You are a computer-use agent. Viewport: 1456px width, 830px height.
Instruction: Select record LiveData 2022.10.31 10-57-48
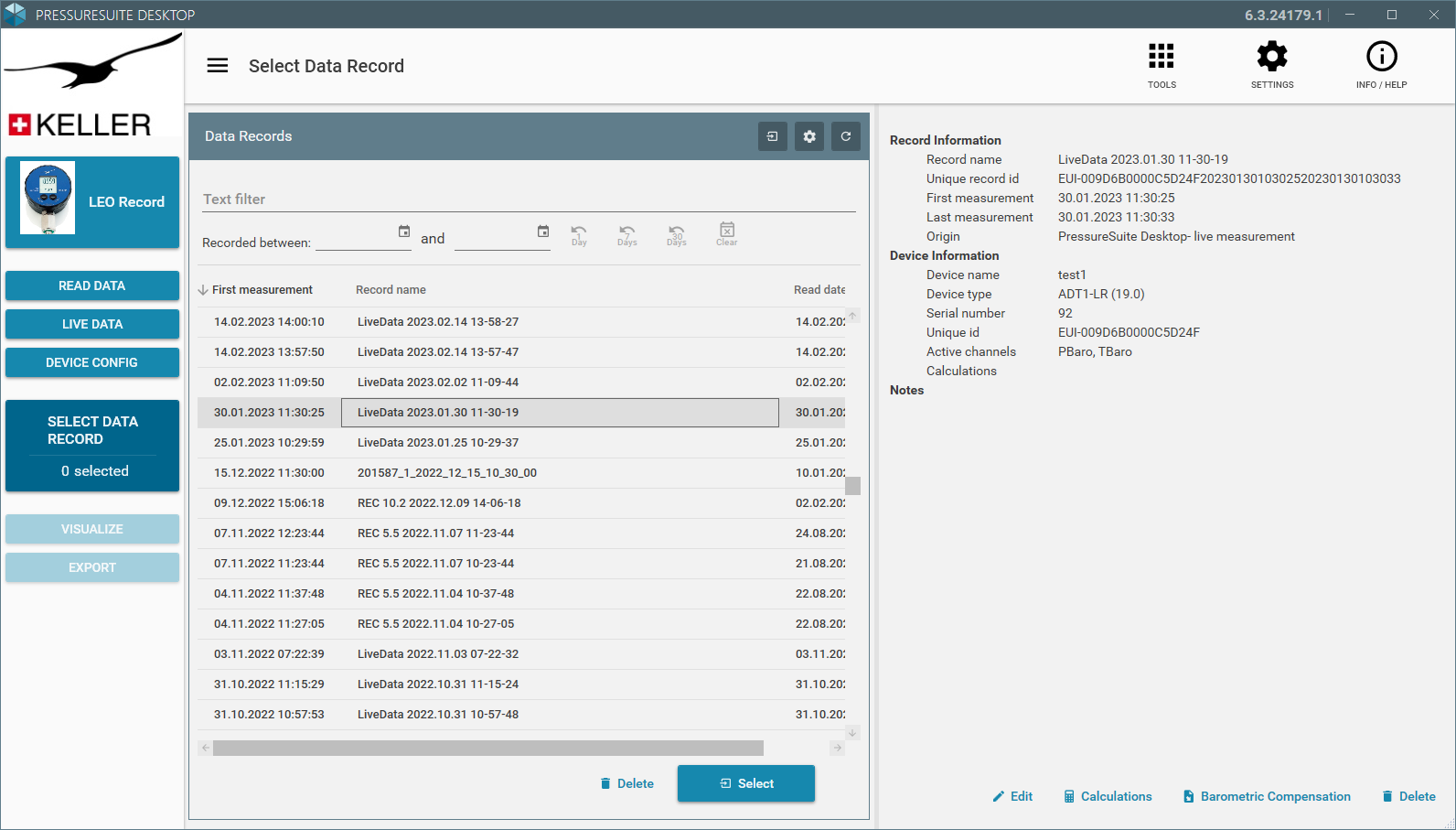click(x=521, y=715)
